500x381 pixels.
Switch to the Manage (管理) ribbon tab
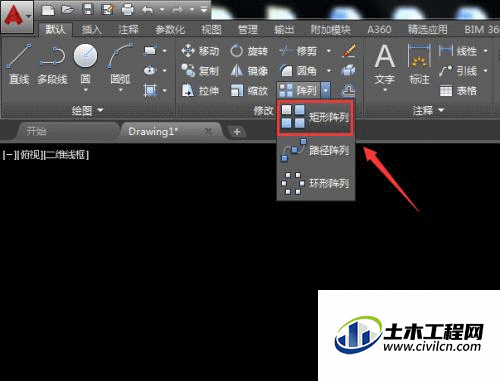click(248, 30)
